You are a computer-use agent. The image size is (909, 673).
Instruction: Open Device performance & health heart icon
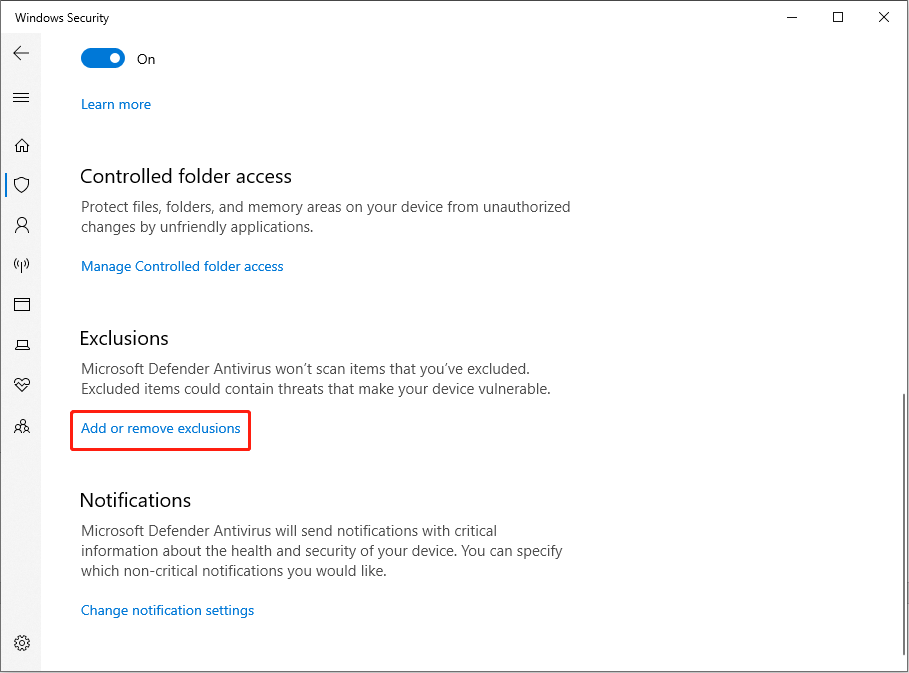click(x=22, y=384)
